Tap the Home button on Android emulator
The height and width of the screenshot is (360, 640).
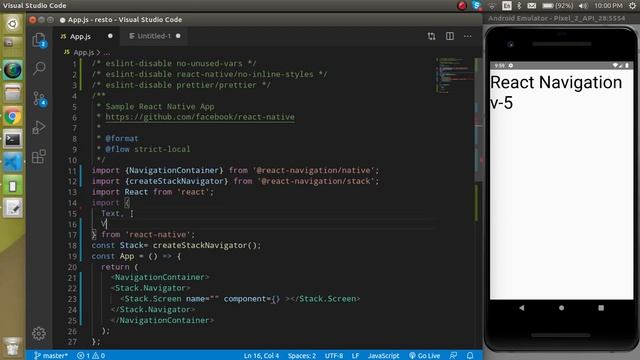(x=561, y=308)
